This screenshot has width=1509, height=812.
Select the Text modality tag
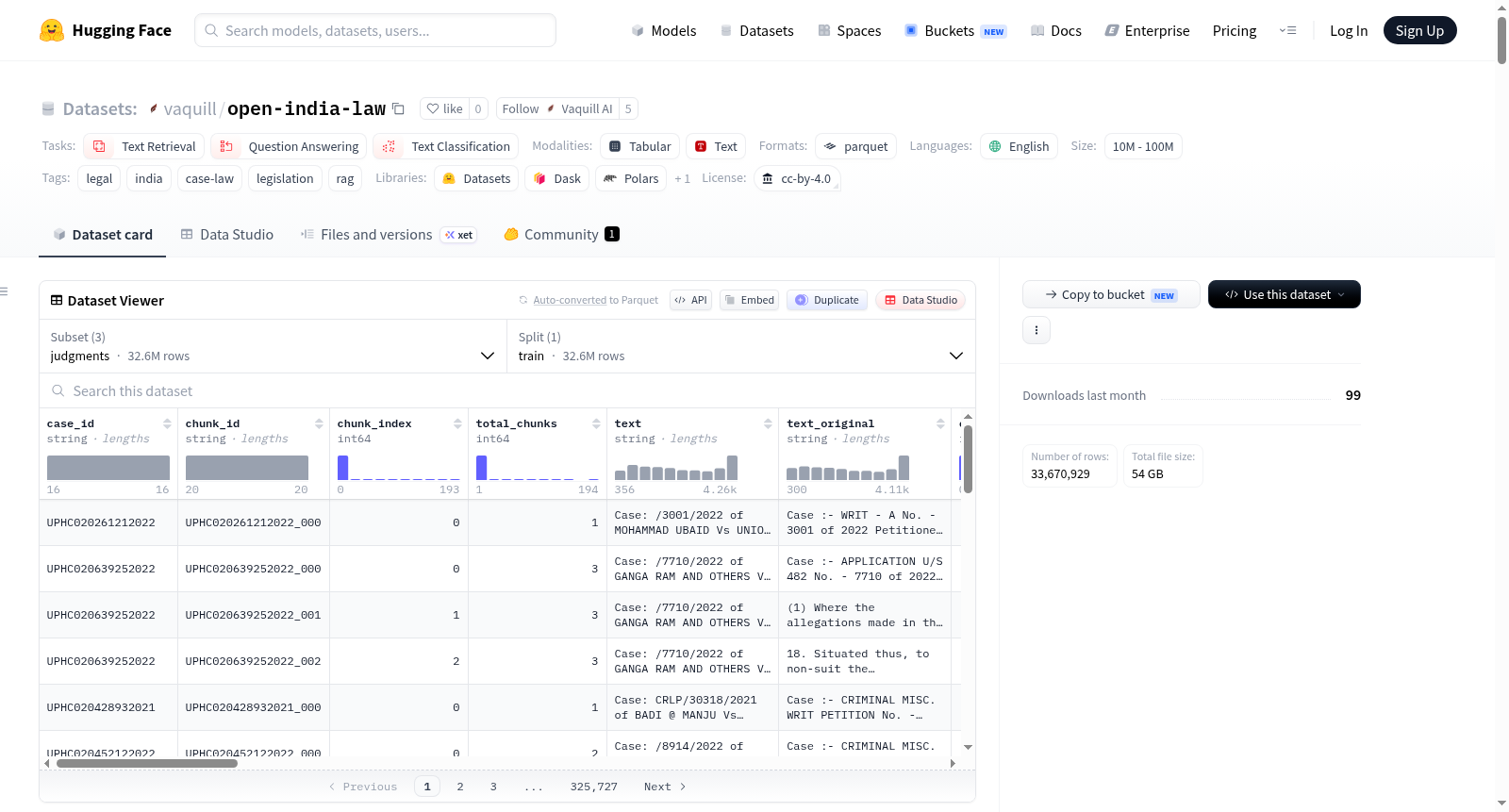coord(716,146)
